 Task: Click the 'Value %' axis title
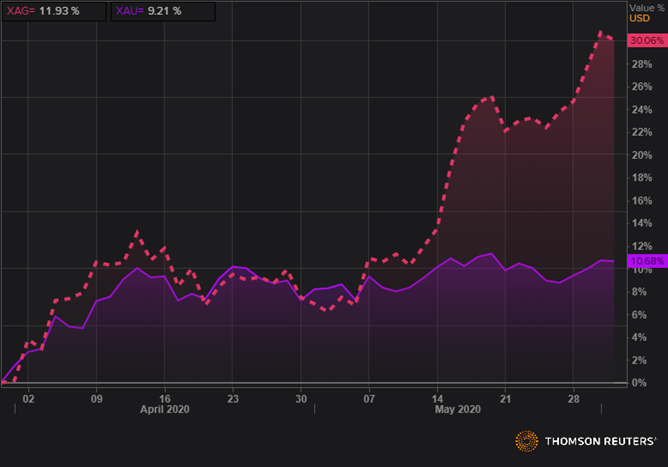(x=647, y=8)
